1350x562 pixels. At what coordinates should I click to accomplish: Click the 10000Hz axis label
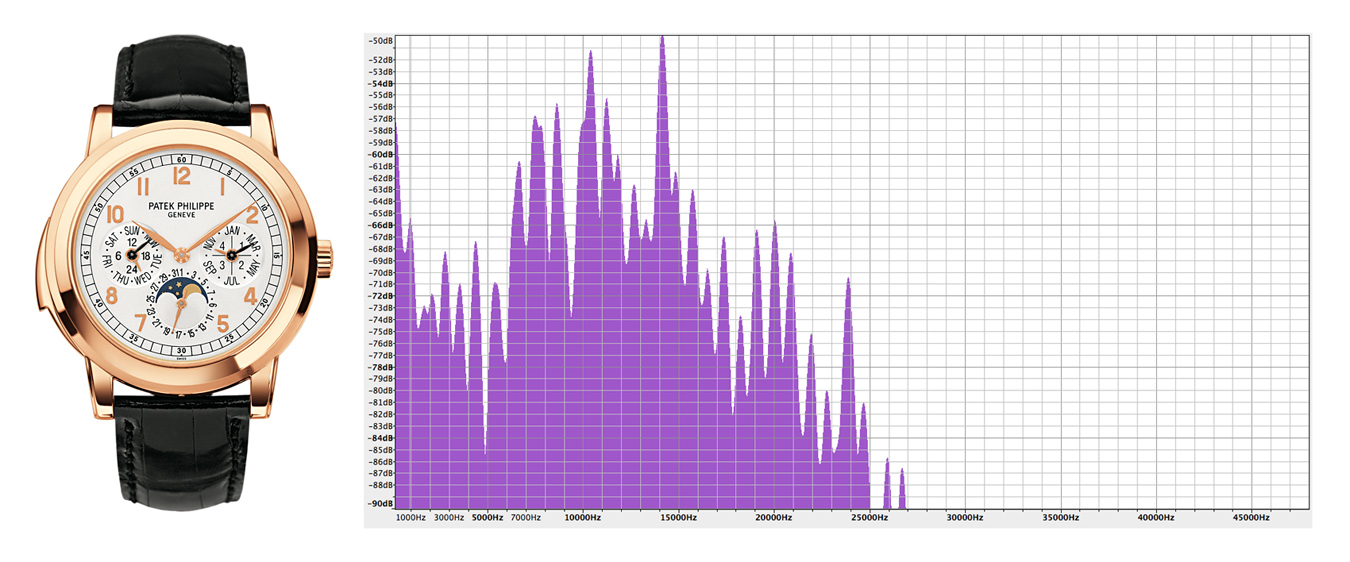(x=582, y=518)
